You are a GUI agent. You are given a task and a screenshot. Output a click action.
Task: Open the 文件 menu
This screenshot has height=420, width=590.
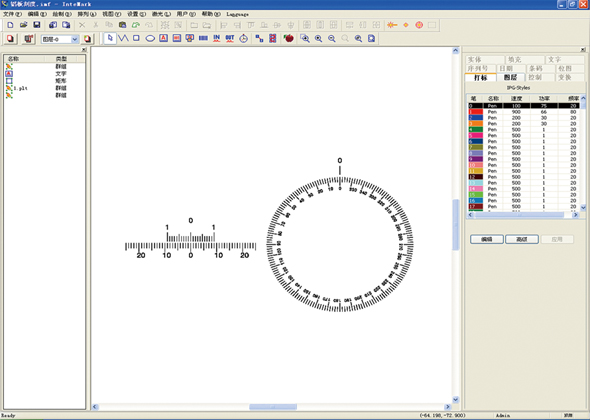(12, 14)
